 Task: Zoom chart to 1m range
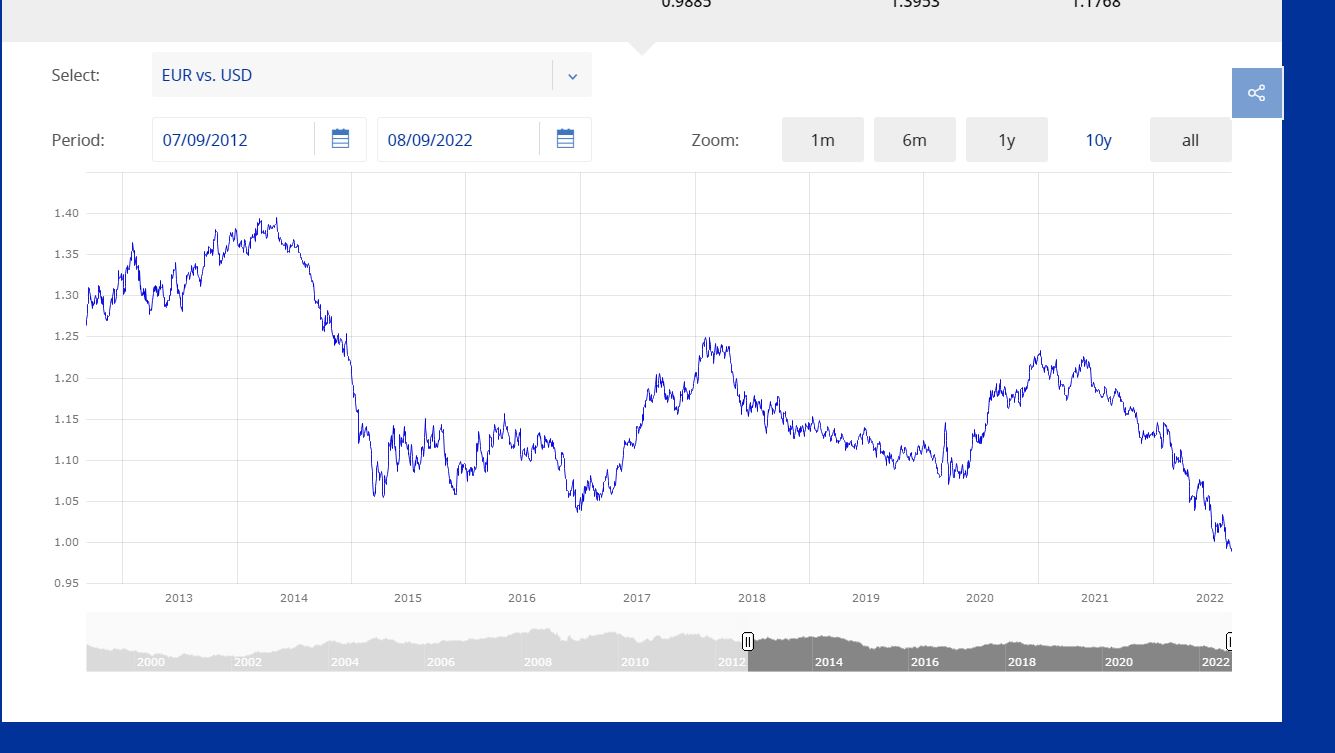coord(822,140)
